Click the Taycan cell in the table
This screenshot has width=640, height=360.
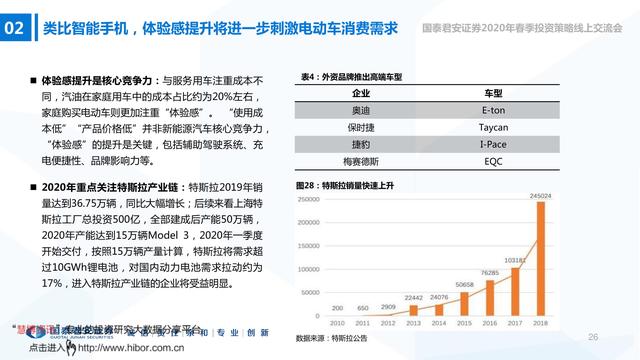[x=493, y=127]
